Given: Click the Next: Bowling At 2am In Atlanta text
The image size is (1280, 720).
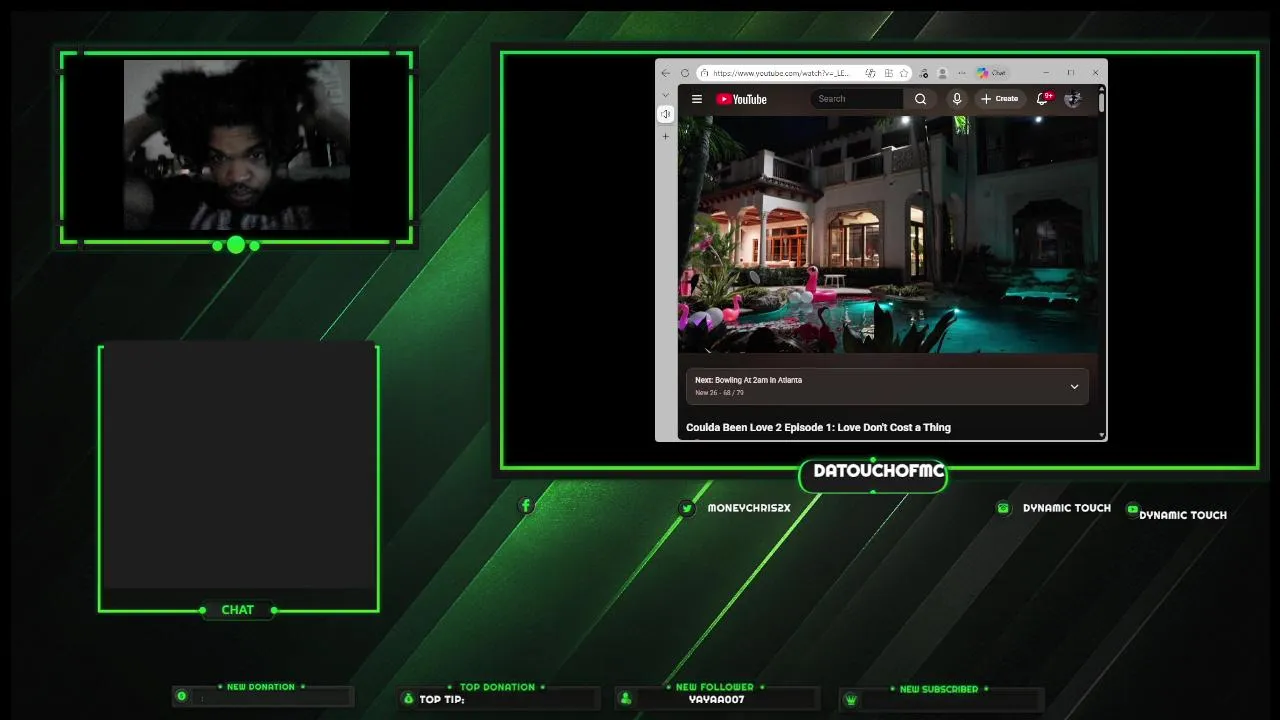Looking at the screenshot, I should (748, 380).
